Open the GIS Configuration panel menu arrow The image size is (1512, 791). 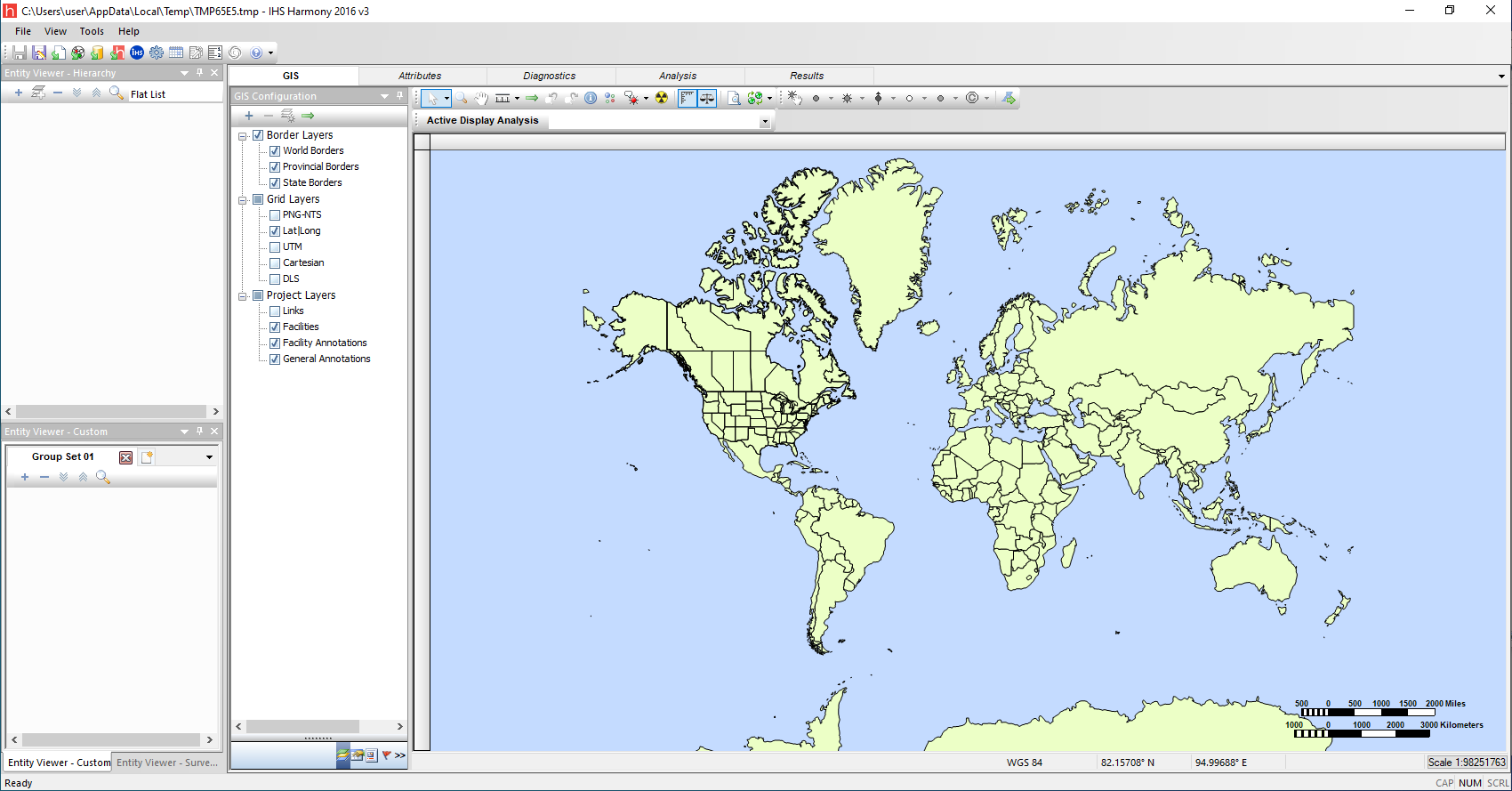[384, 96]
